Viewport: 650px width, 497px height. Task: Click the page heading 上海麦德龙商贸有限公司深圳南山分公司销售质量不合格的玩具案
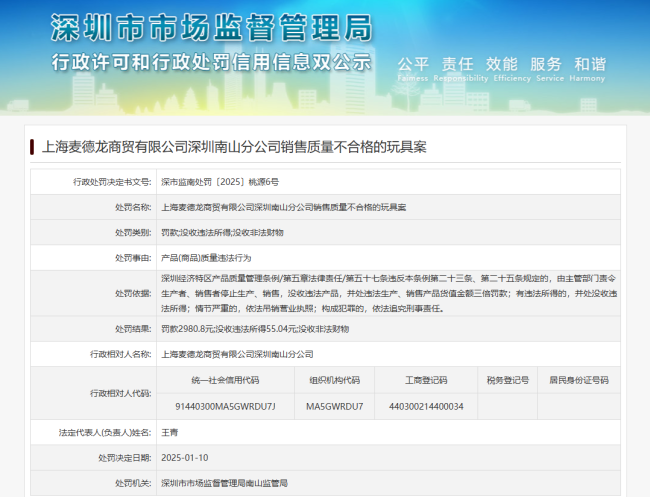234,147
